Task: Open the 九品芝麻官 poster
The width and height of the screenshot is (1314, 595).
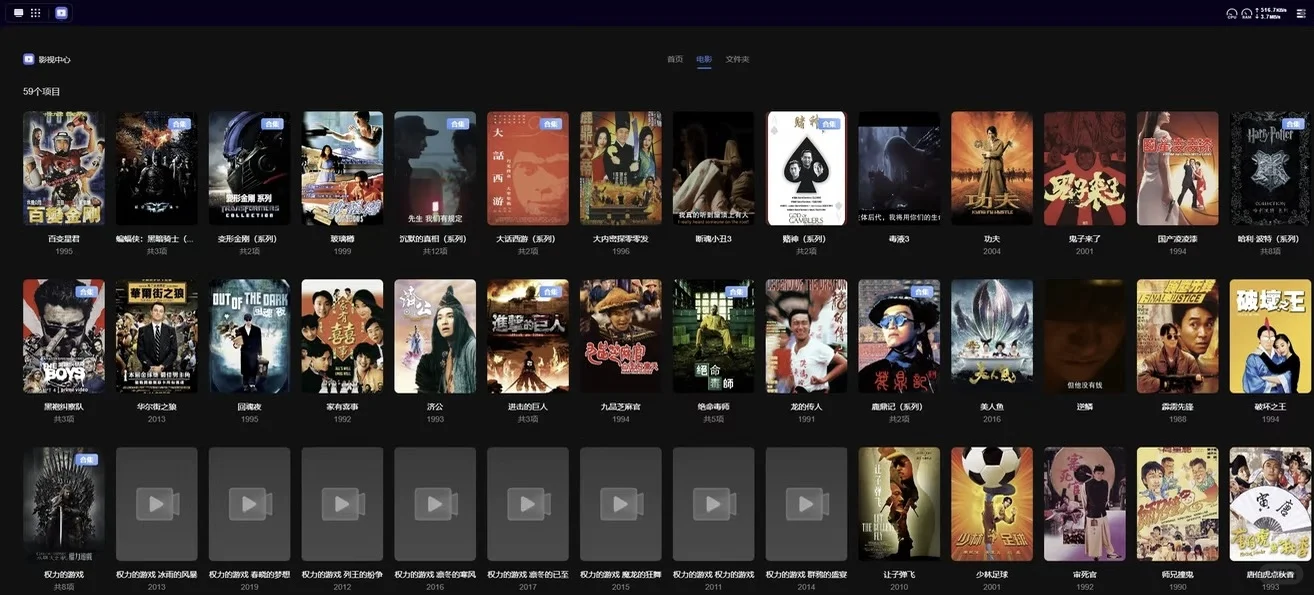Action: 621,336
